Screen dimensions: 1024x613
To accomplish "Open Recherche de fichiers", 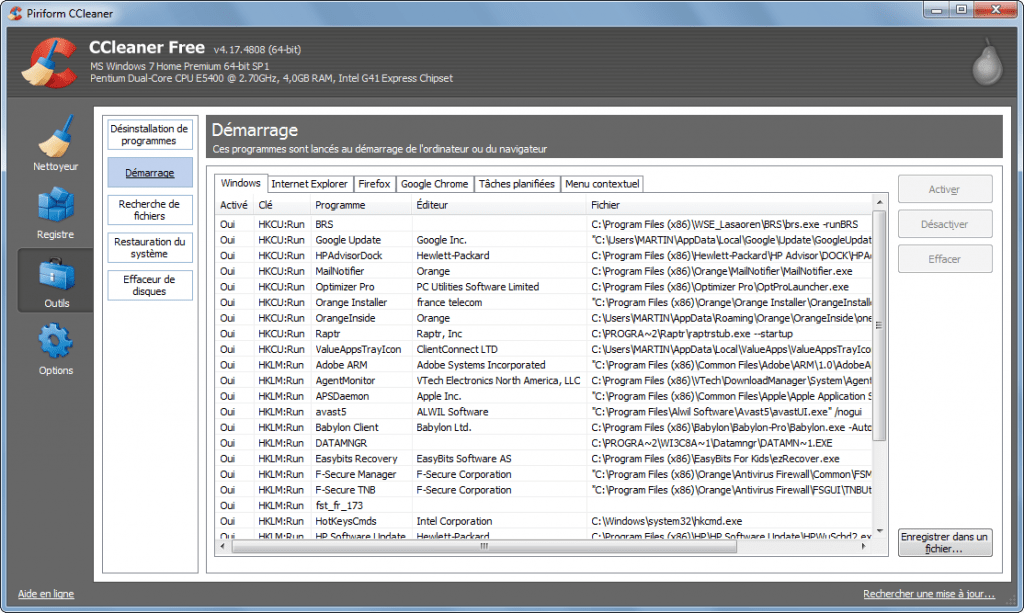I will 150,210.
